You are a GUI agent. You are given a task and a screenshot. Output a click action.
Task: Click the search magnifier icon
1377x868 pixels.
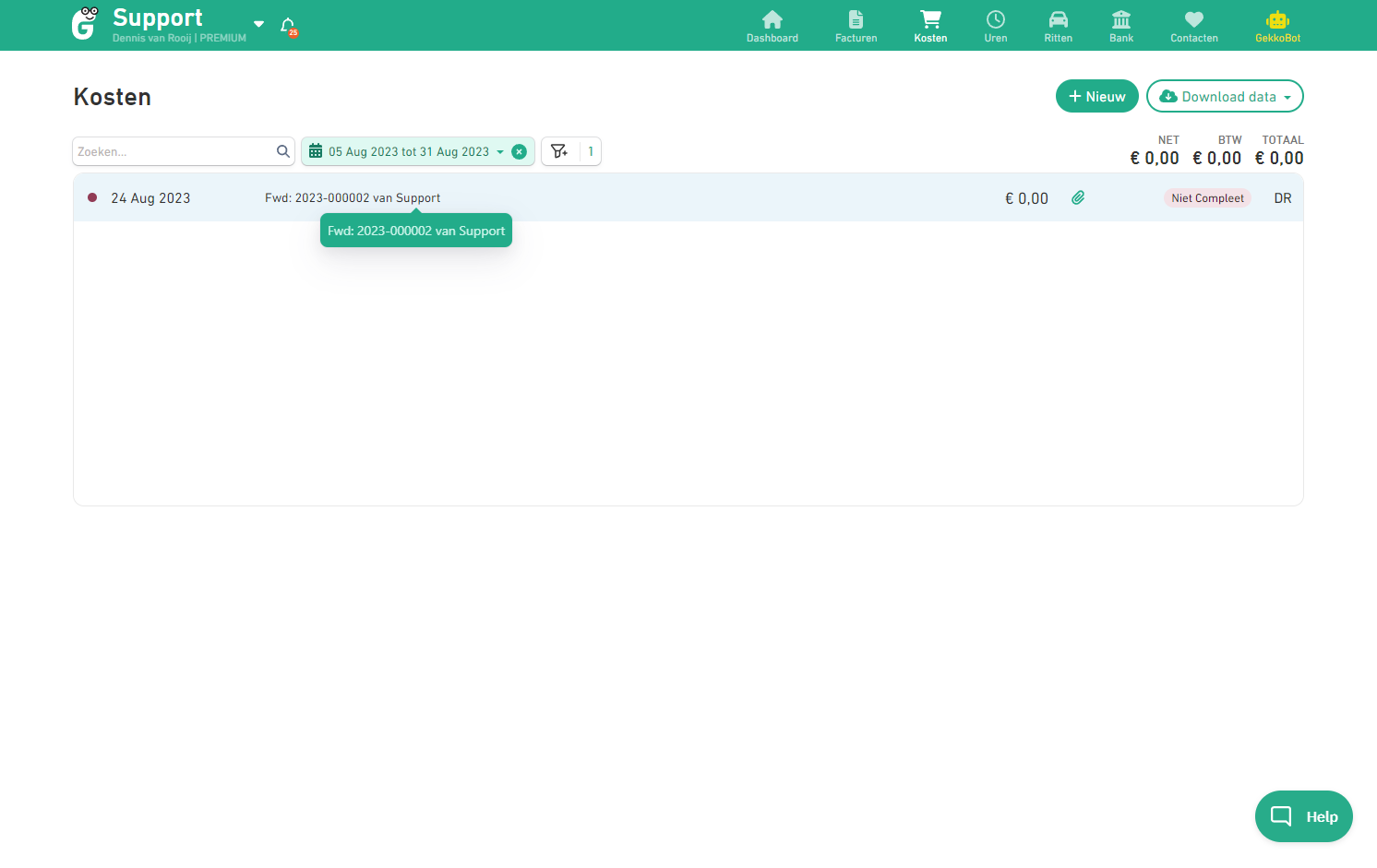coord(283,151)
